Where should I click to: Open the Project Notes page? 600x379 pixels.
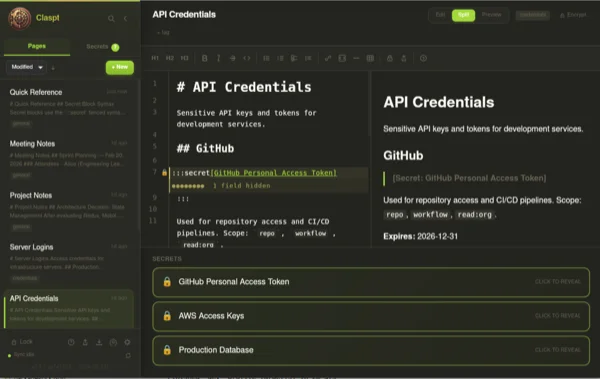[69, 210]
